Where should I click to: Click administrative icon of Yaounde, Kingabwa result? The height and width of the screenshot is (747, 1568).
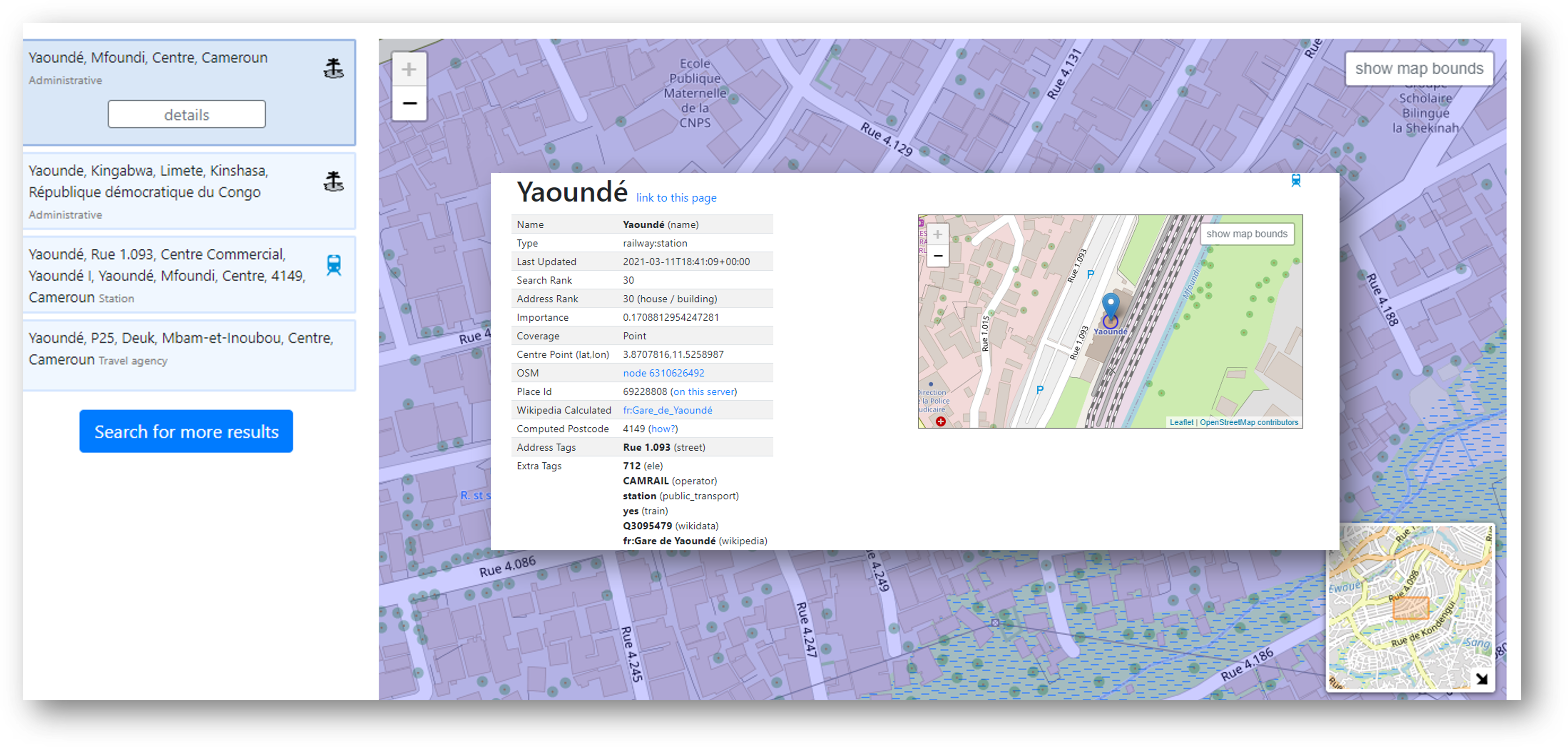point(334,182)
